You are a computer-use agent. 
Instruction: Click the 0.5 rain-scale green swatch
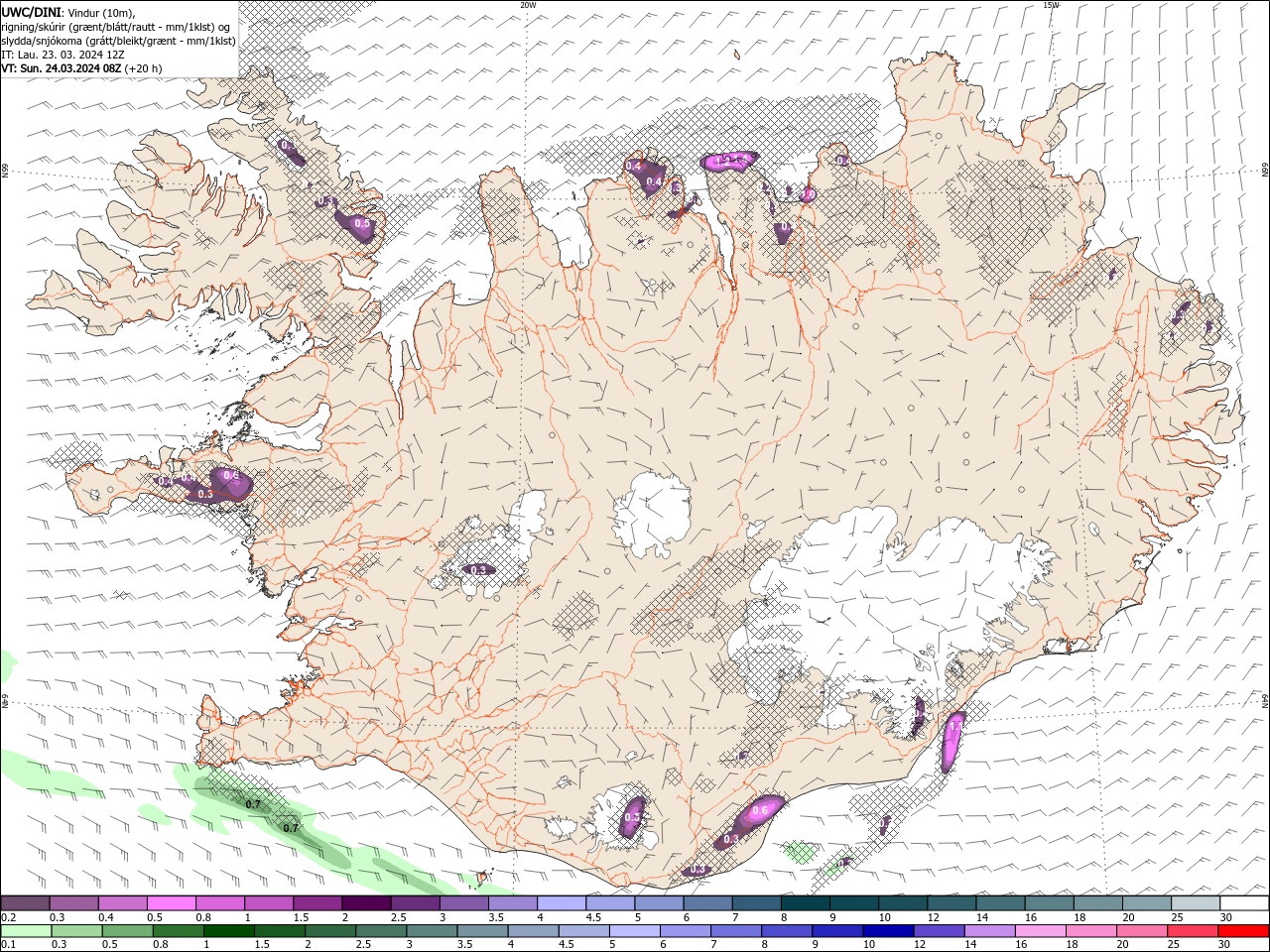click(127, 931)
